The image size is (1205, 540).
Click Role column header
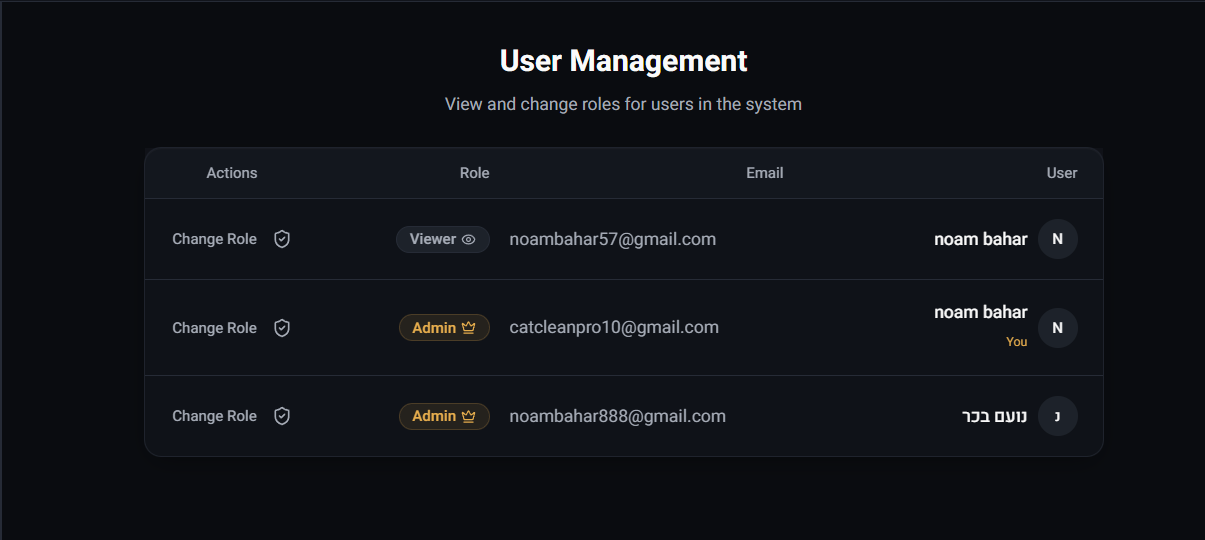(x=474, y=173)
